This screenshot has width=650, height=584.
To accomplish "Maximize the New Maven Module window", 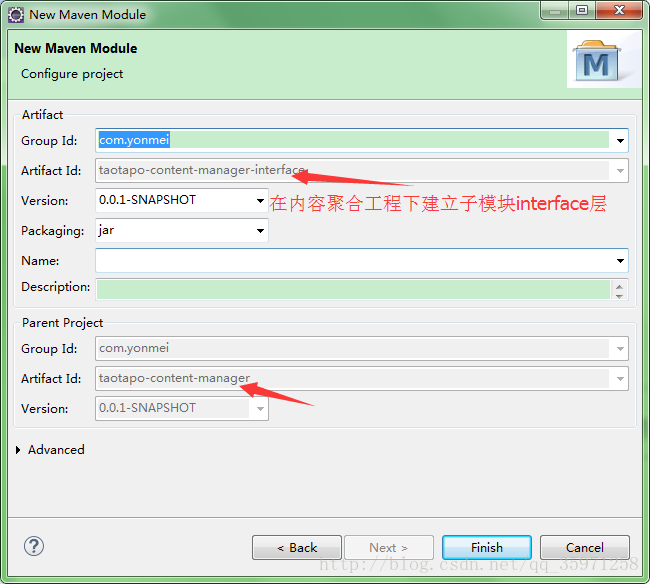I will (582, 11).
